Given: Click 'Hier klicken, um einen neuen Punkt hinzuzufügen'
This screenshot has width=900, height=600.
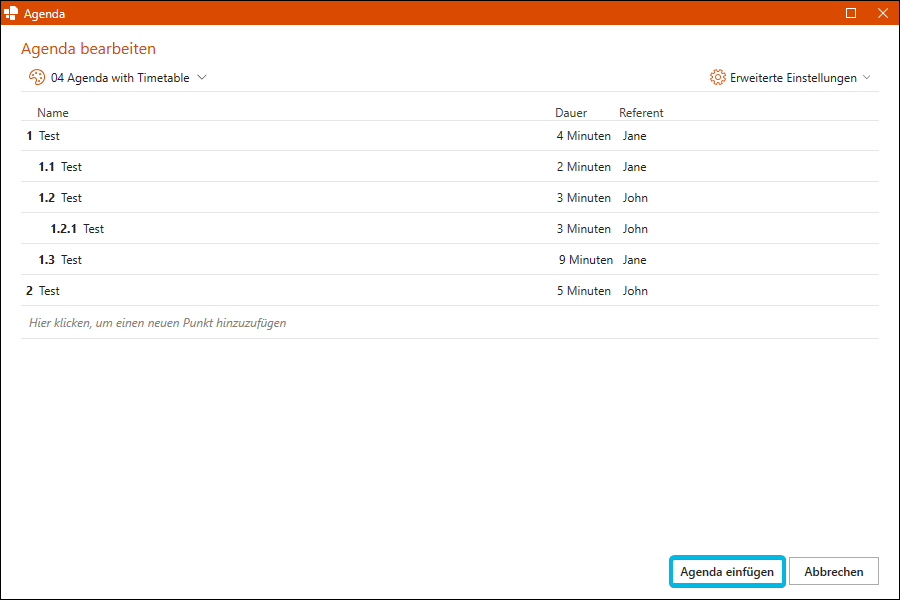Looking at the screenshot, I should (x=157, y=323).
